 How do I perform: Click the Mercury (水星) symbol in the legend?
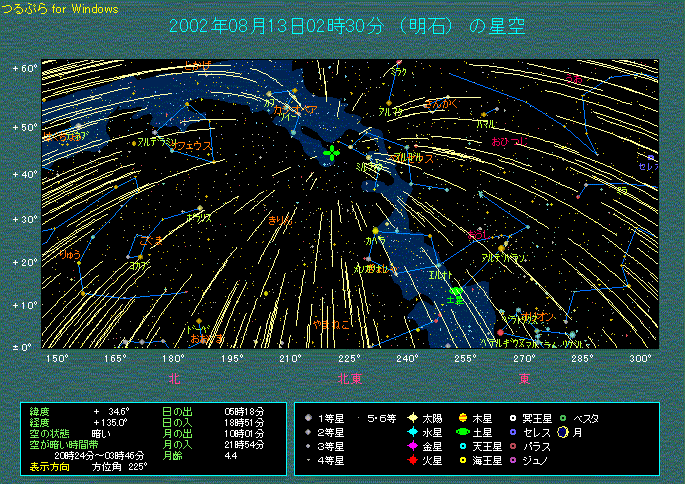pyautogui.click(x=411, y=432)
